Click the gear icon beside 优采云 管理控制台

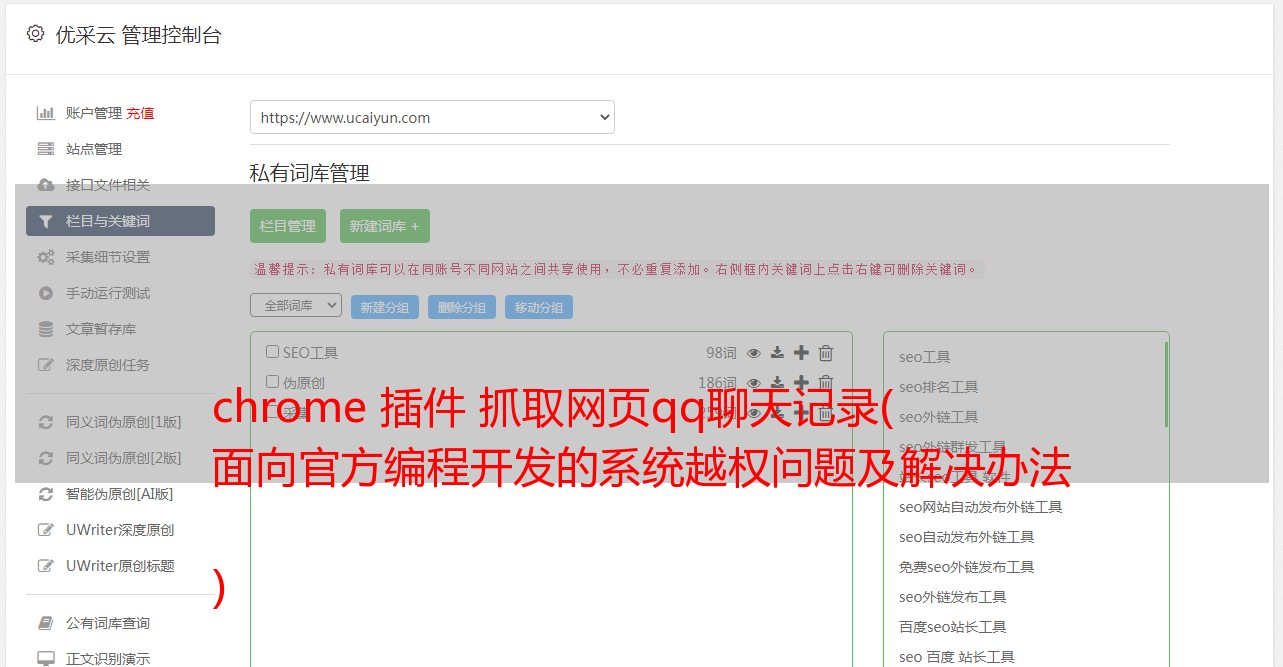(35, 34)
